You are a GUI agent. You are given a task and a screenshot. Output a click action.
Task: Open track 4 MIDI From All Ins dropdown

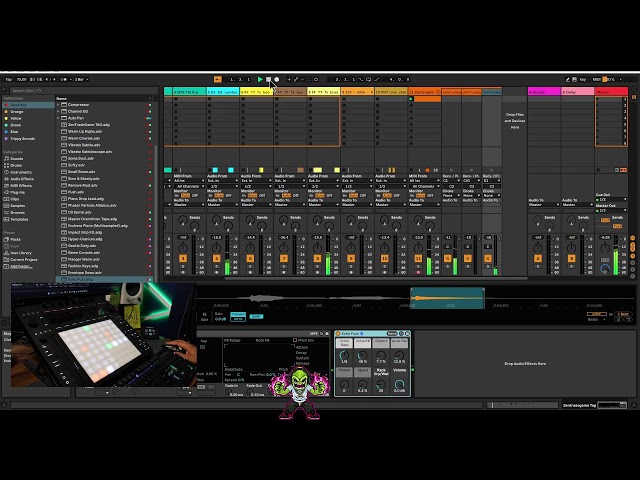189,180
